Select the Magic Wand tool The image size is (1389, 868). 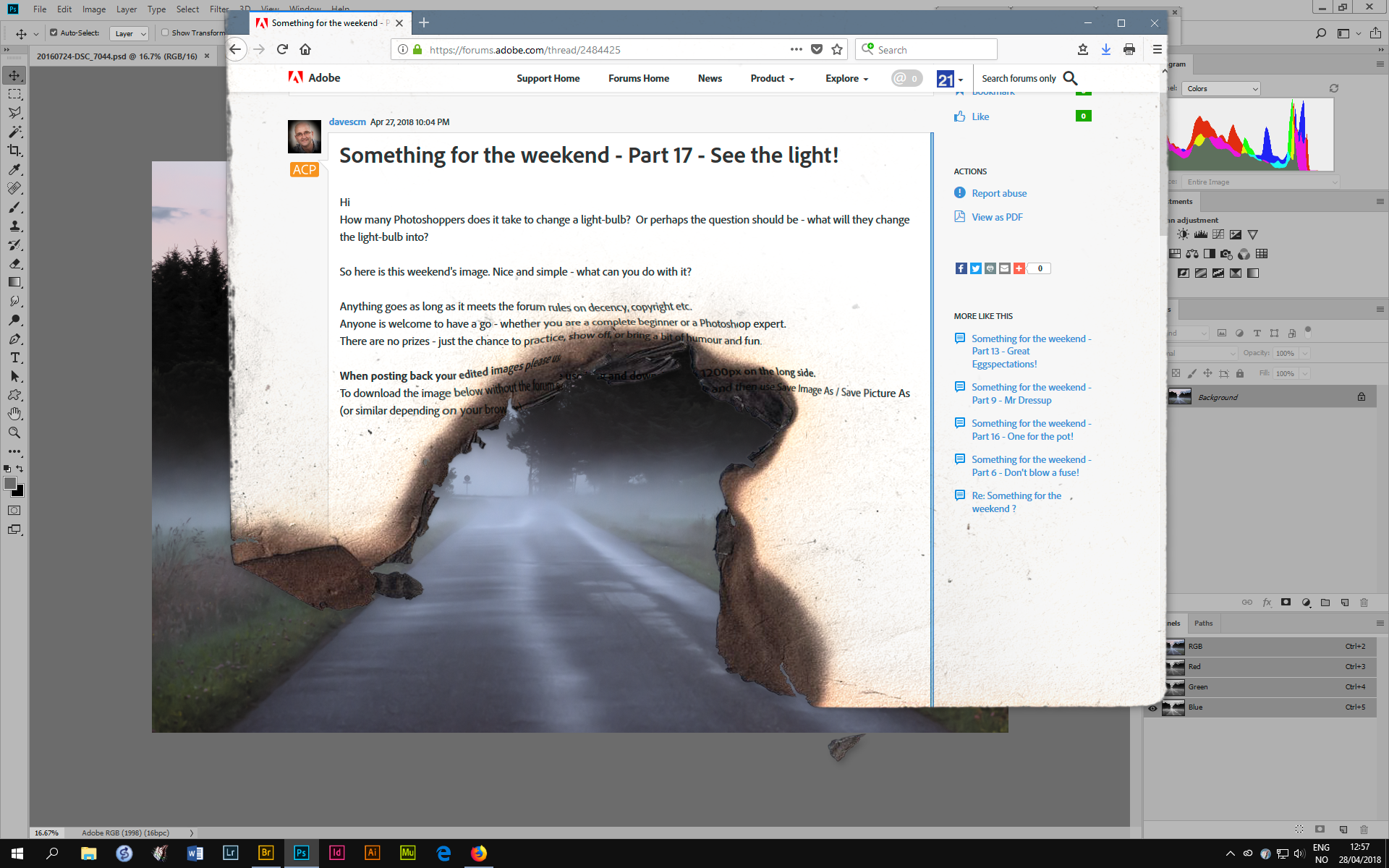coord(14,132)
